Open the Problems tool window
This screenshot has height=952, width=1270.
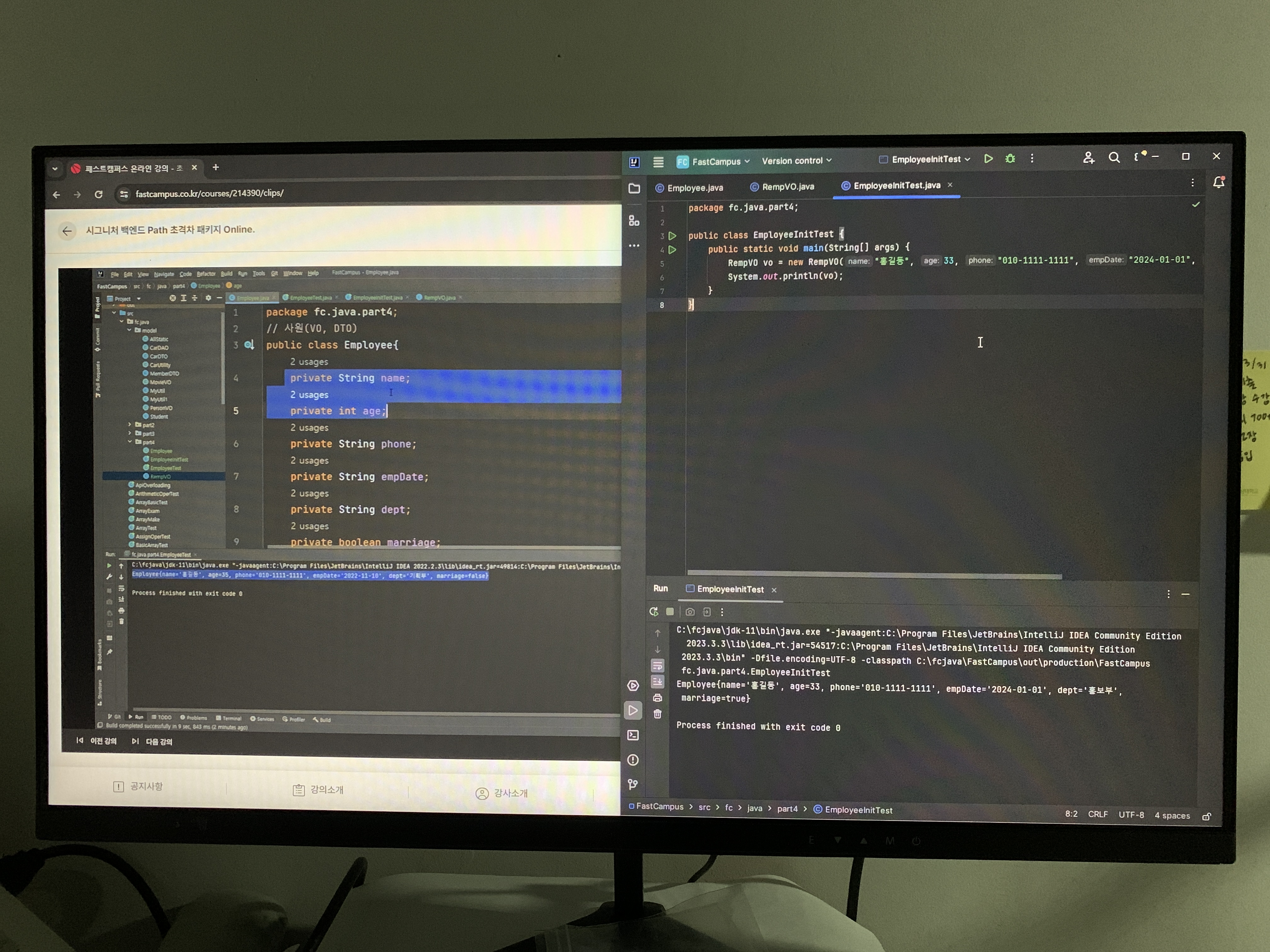633,760
